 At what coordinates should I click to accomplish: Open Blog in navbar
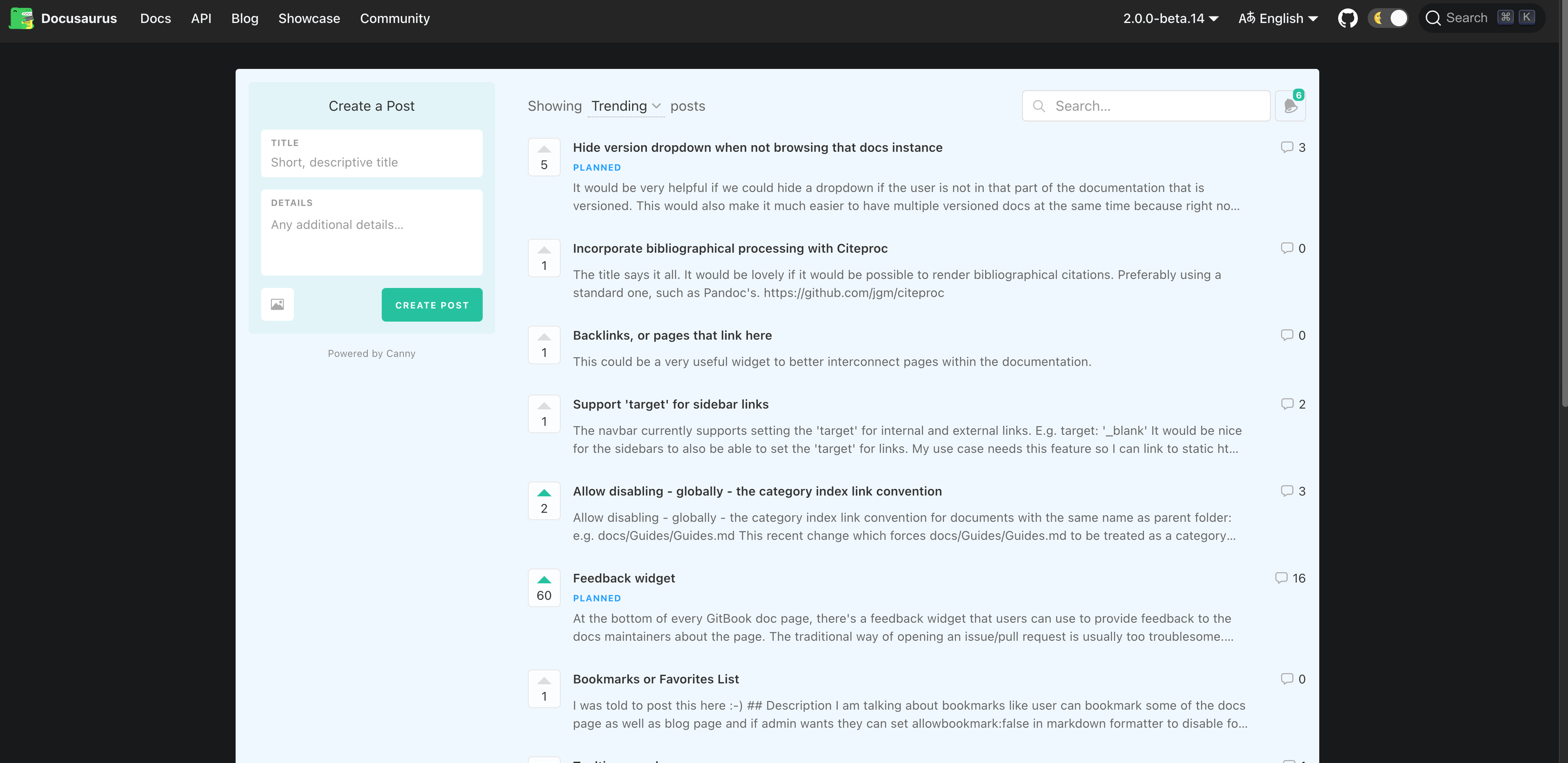[x=245, y=18]
